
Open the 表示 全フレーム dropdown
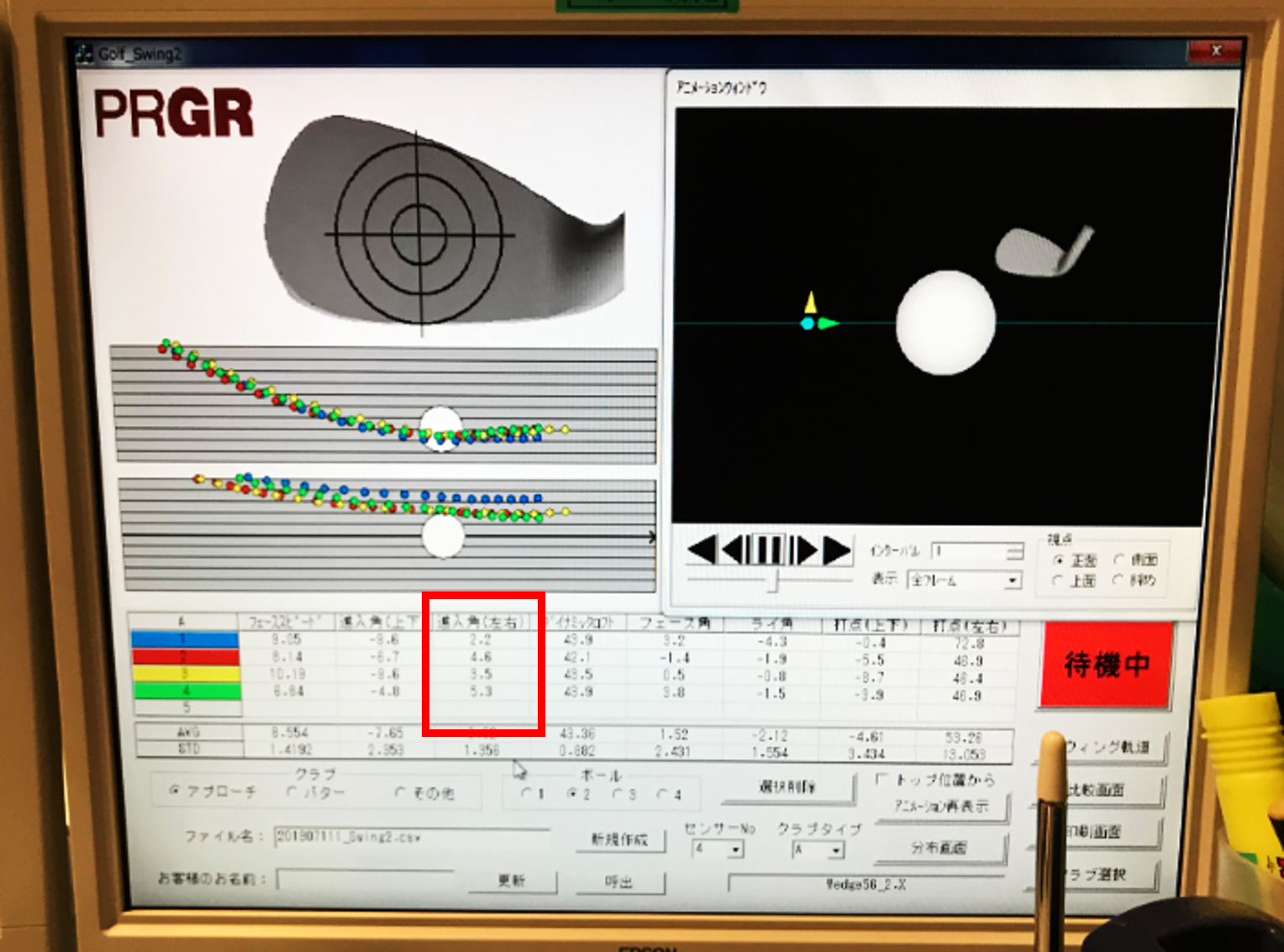coord(1013,581)
